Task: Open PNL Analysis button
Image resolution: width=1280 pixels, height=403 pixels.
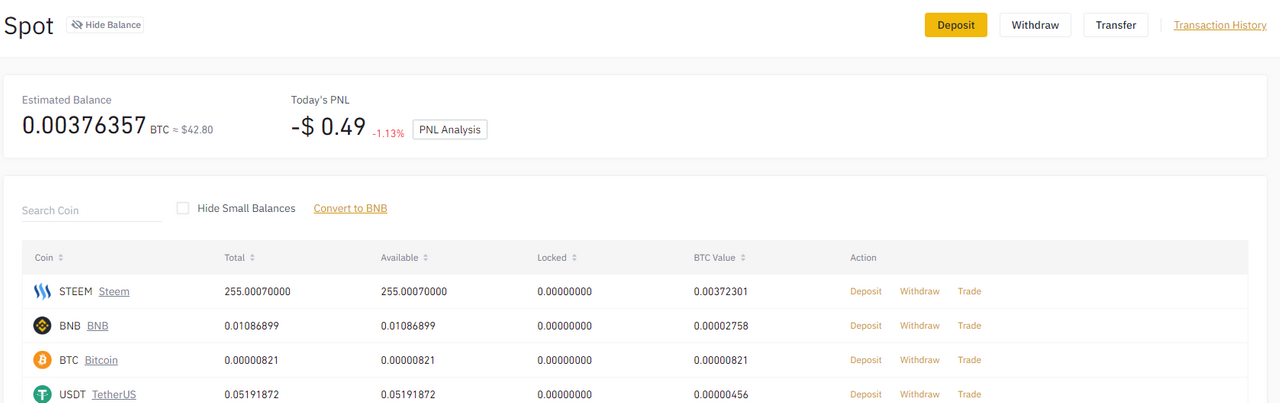Action: pos(450,130)
